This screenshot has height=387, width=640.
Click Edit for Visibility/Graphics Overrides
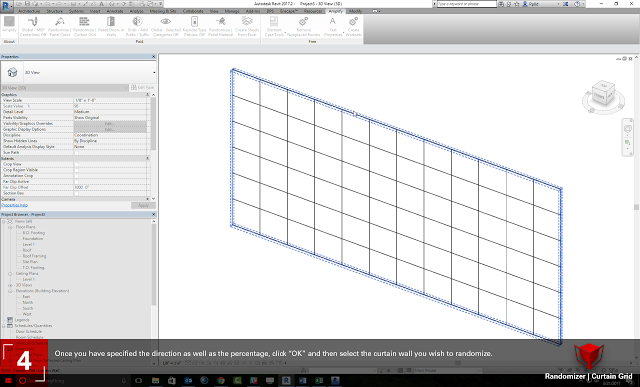[110, 123]
